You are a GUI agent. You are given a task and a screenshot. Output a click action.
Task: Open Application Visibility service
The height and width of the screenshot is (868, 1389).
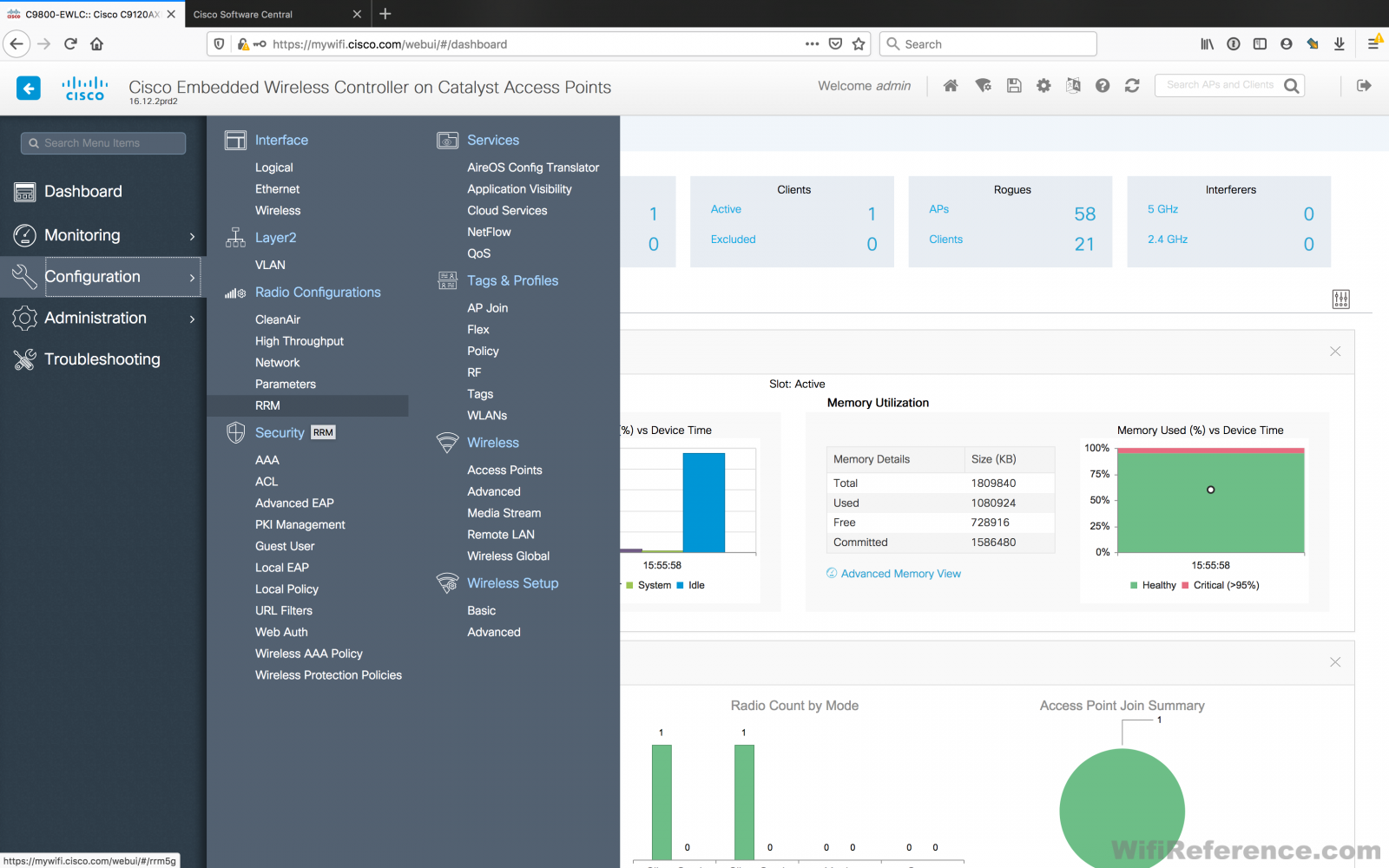pyautogui.click(x=519, y=189)
